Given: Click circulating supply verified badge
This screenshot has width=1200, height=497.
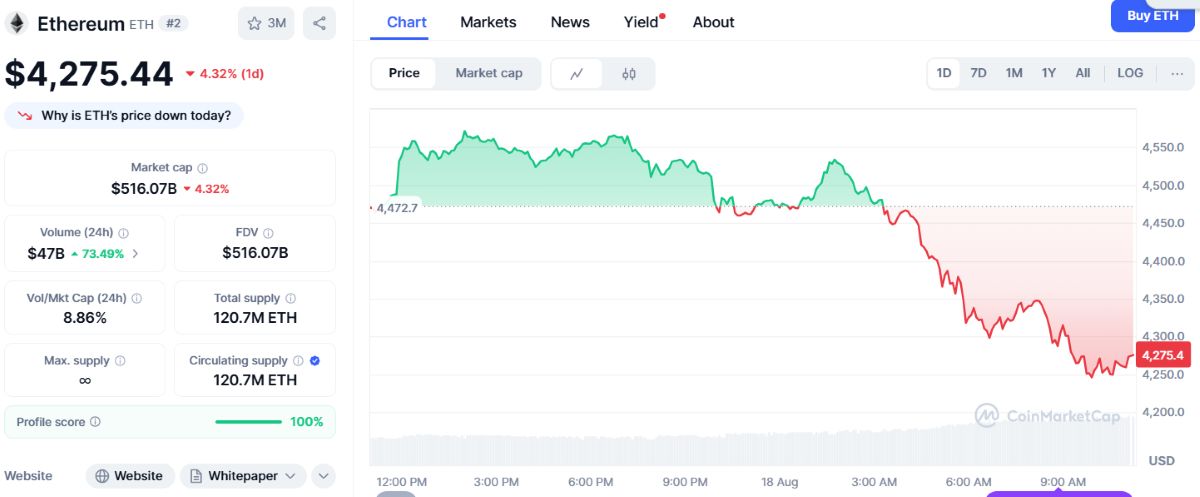Looking at the screenshot, I should click(x=315, y=360).
